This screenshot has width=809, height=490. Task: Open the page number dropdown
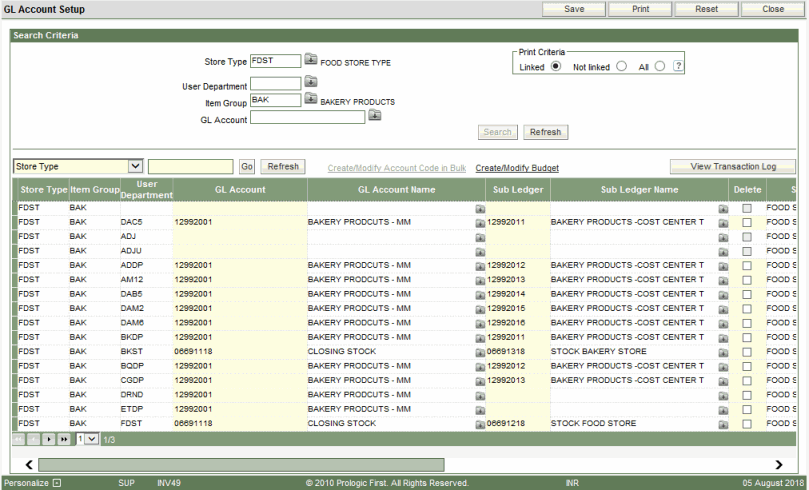[87, 439]
